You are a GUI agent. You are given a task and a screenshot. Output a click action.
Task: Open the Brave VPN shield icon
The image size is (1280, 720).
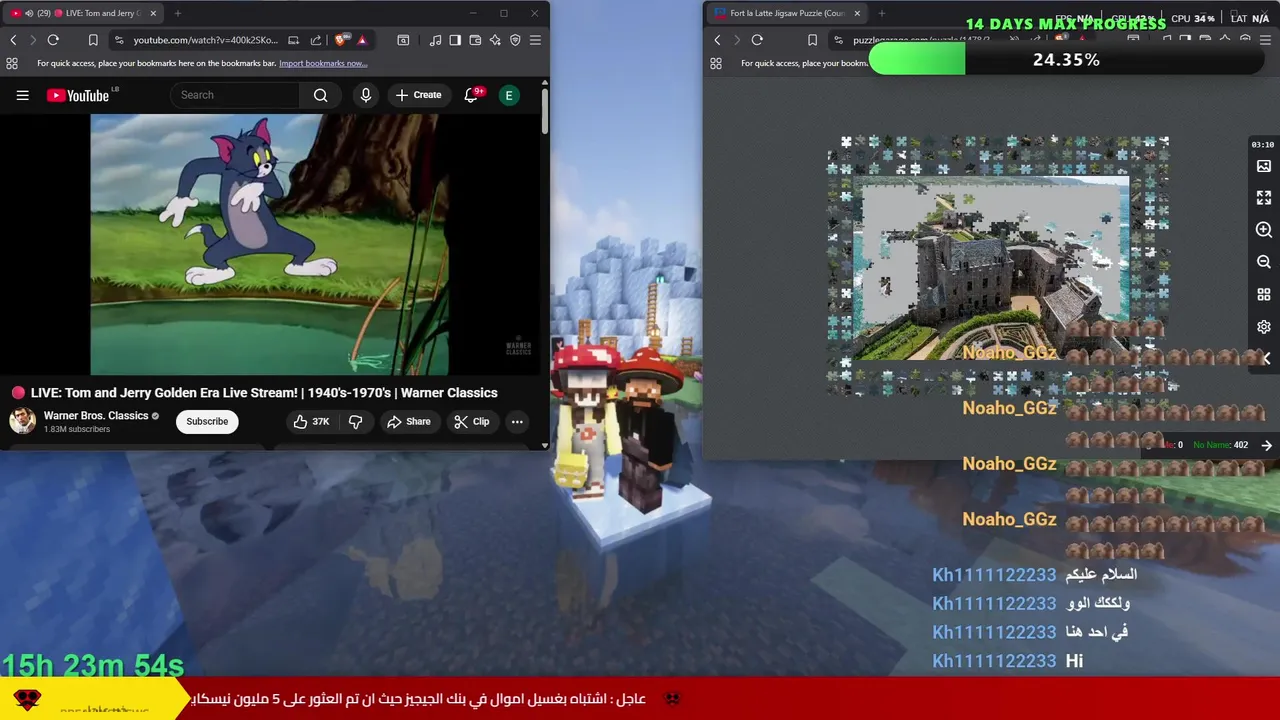(515, 40)
